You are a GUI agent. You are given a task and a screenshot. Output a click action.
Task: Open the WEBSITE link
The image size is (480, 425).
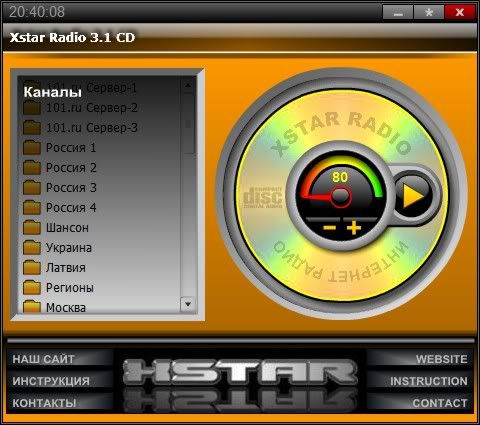tap(441, 359)
